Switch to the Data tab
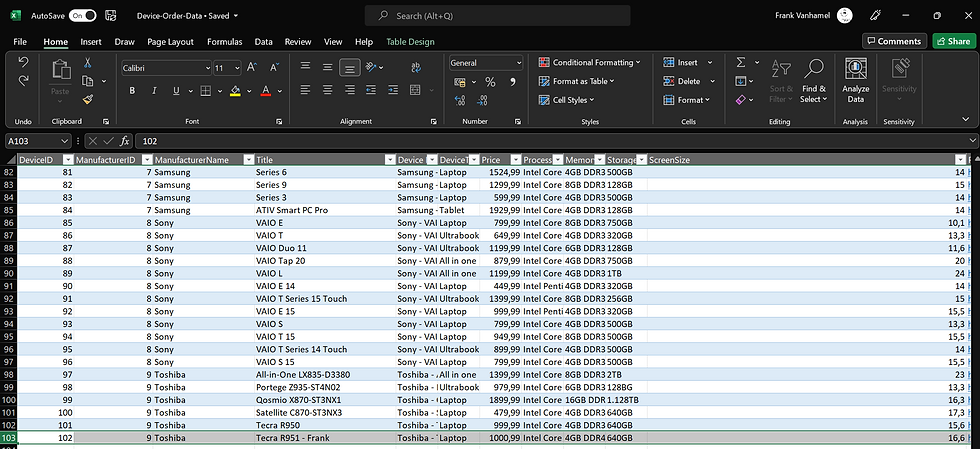980x449 pixels. [x=263, y=42]
